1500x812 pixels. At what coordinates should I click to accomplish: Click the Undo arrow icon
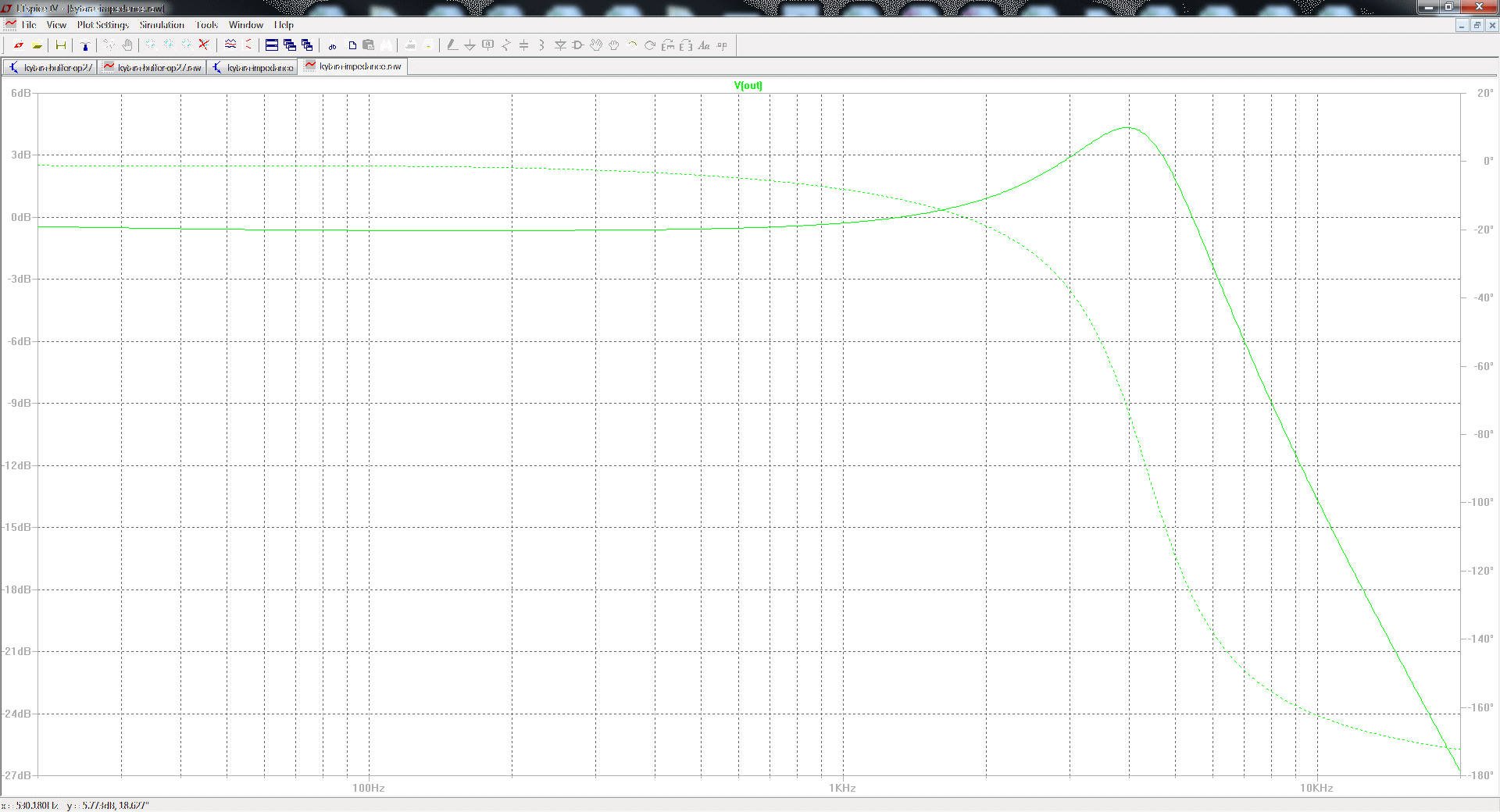632,45
